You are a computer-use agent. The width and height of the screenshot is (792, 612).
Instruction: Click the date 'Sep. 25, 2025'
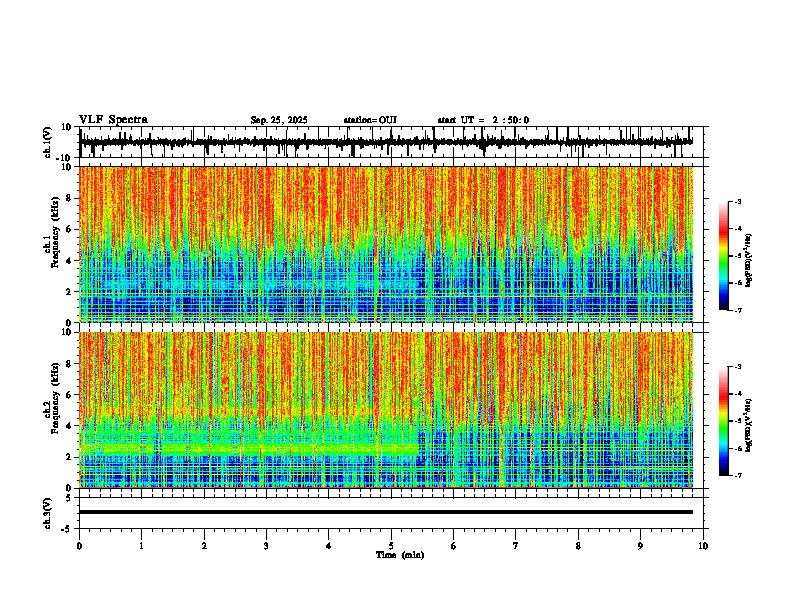pyautogui.click(x=279, y=120)
